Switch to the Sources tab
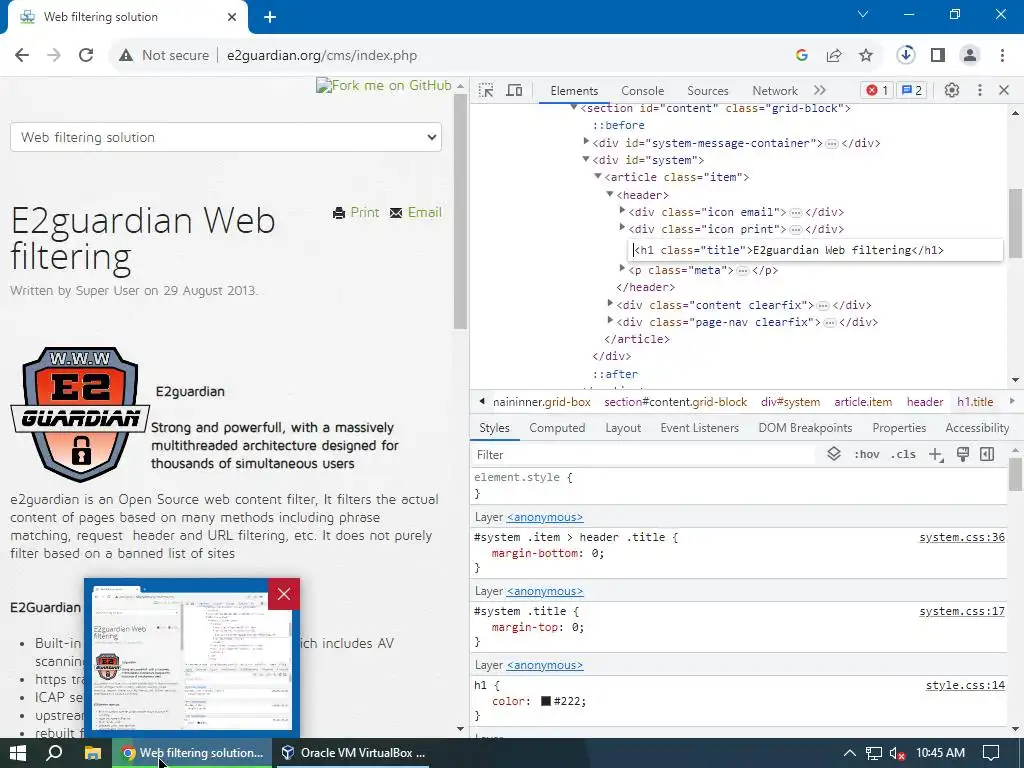 [x=707, y=91]
